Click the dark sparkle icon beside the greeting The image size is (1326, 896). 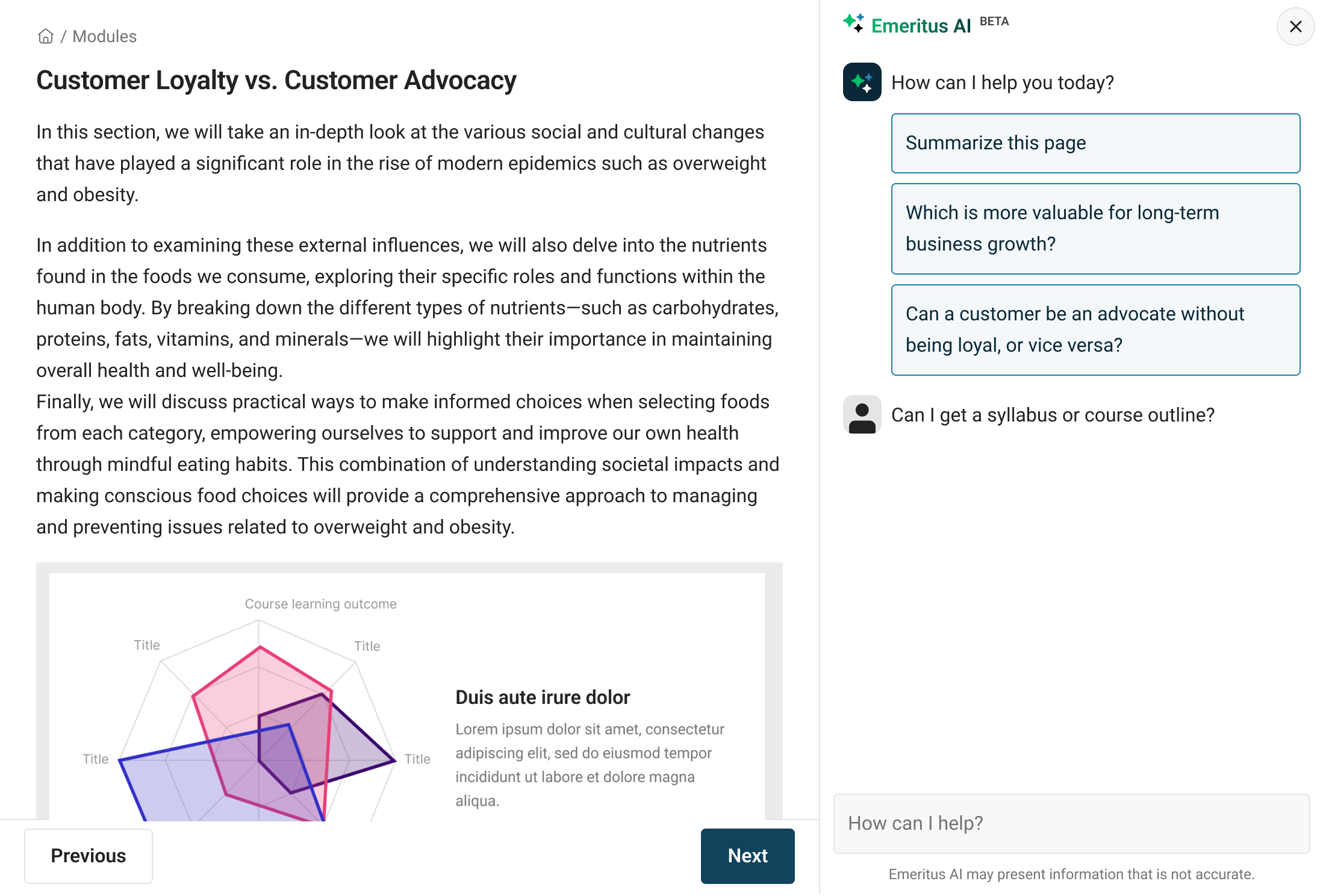[861, 82]
